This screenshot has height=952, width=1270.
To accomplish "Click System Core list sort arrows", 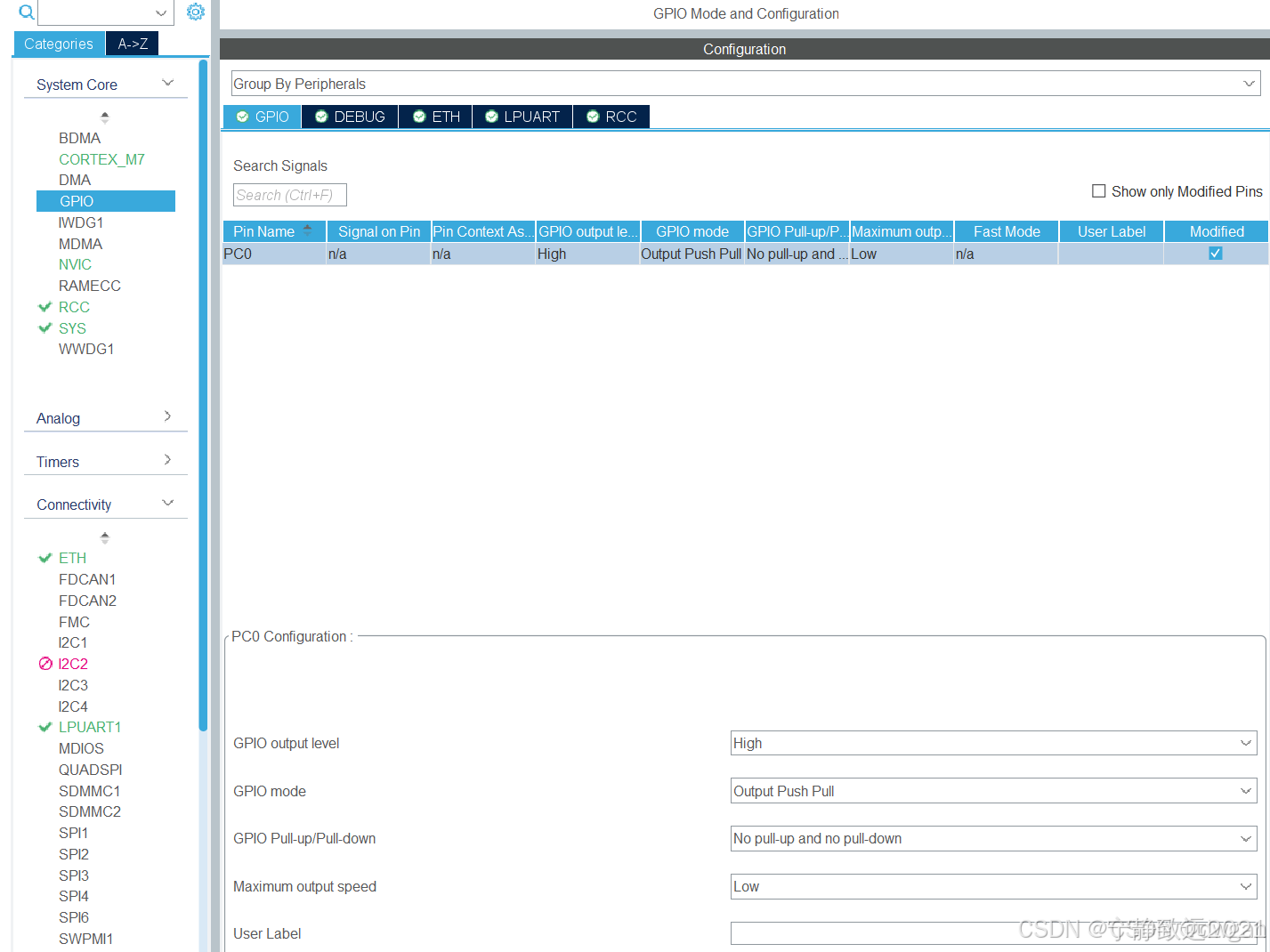I will [x=105, y=117].
